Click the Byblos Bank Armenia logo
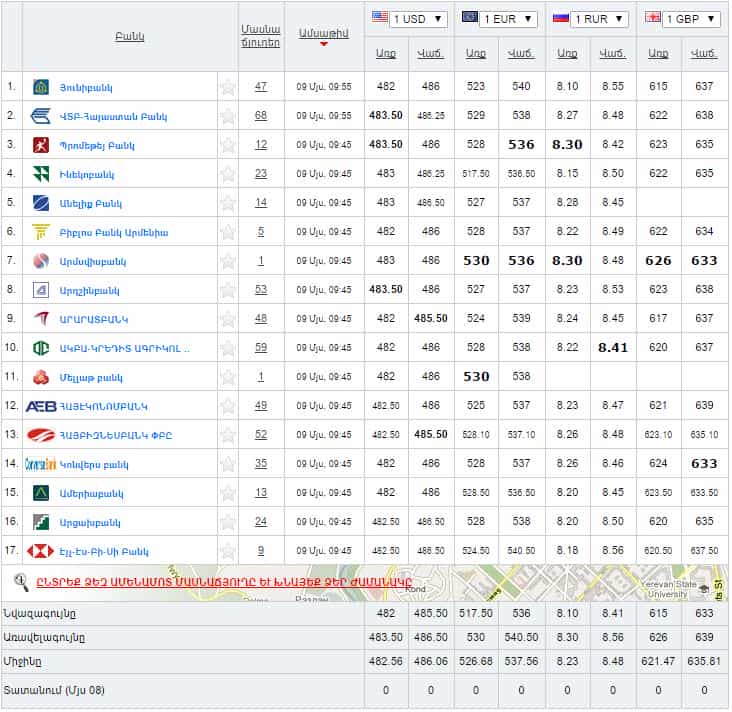 41,232
